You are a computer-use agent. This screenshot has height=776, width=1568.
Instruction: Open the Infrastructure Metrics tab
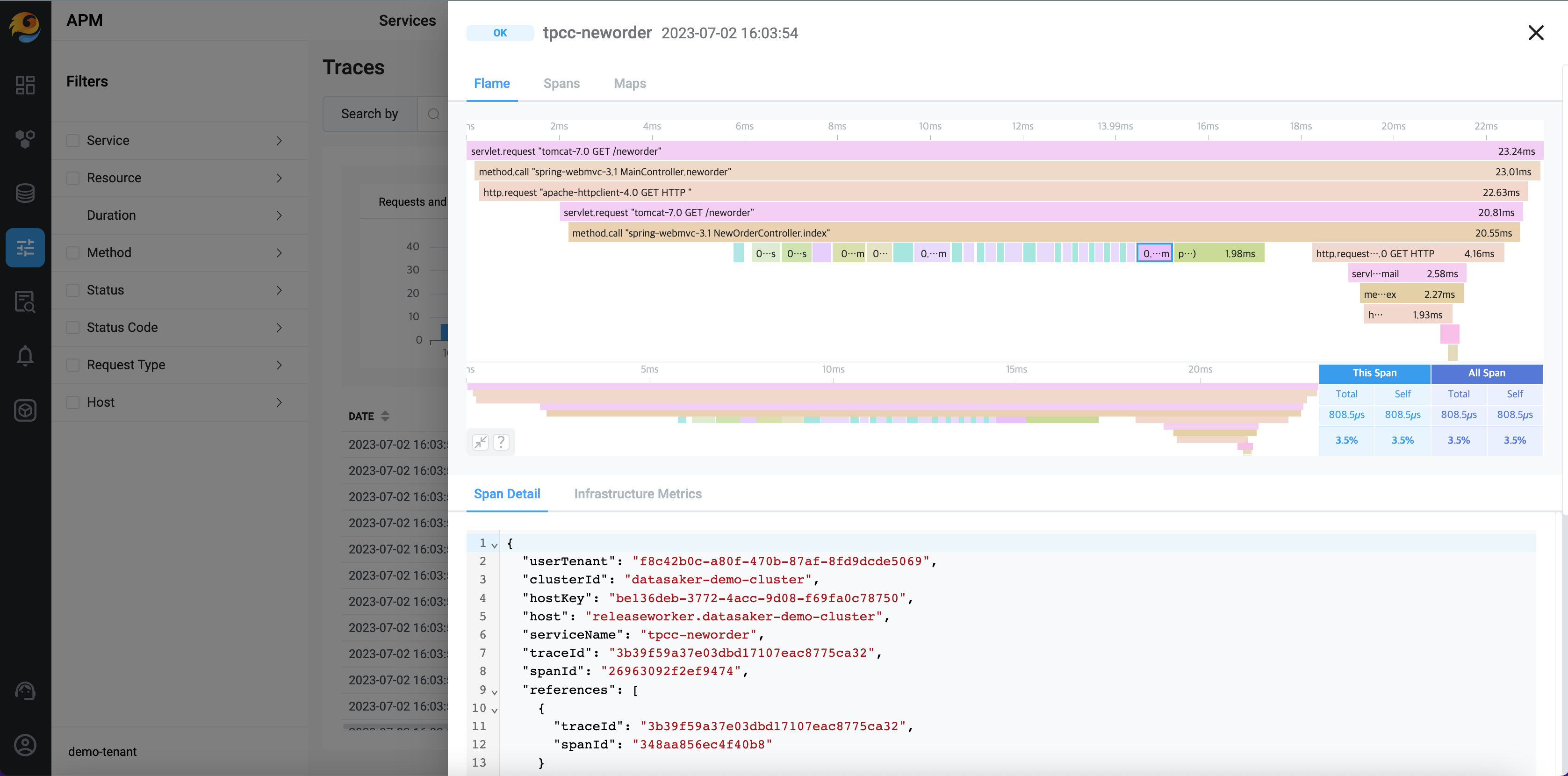coord(637,494)
